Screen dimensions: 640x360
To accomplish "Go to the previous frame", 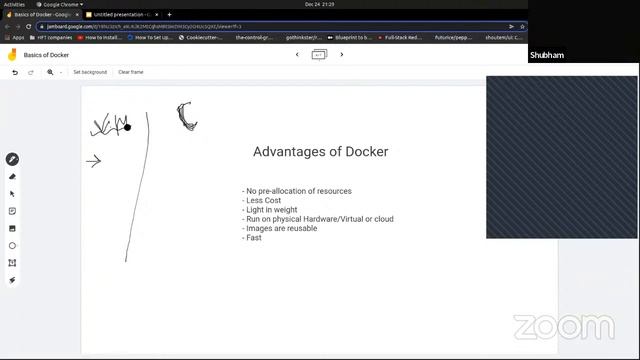I will tap(297, 54).
